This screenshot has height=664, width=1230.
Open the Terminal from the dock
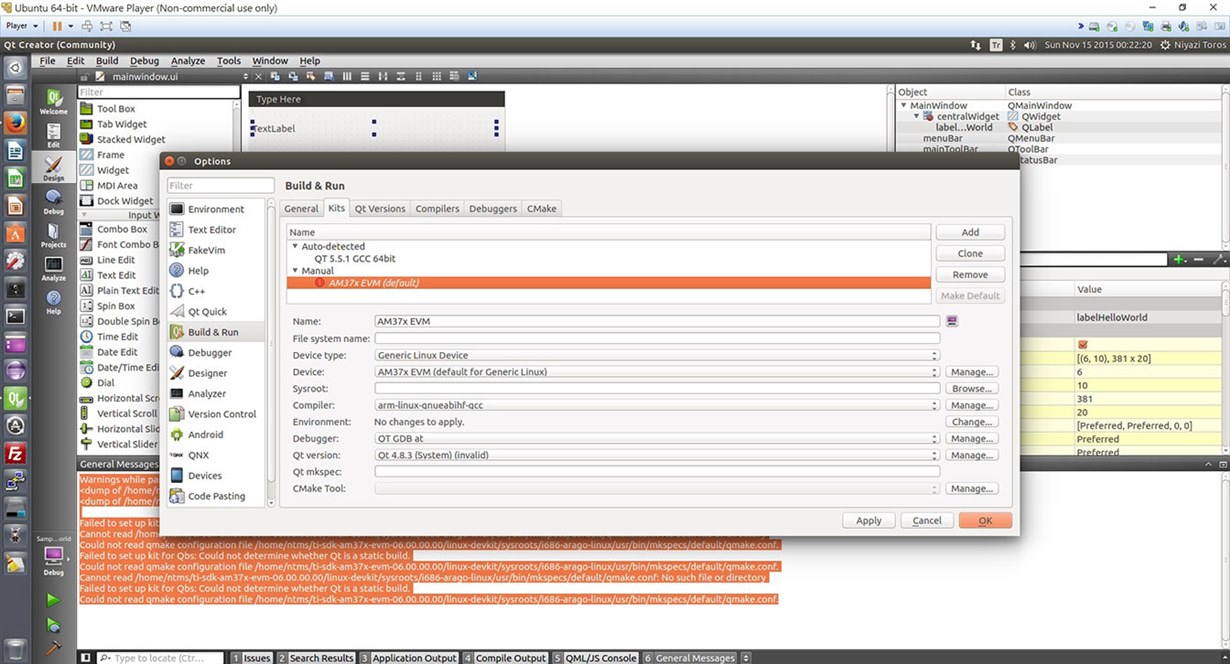tap(15, 316)
